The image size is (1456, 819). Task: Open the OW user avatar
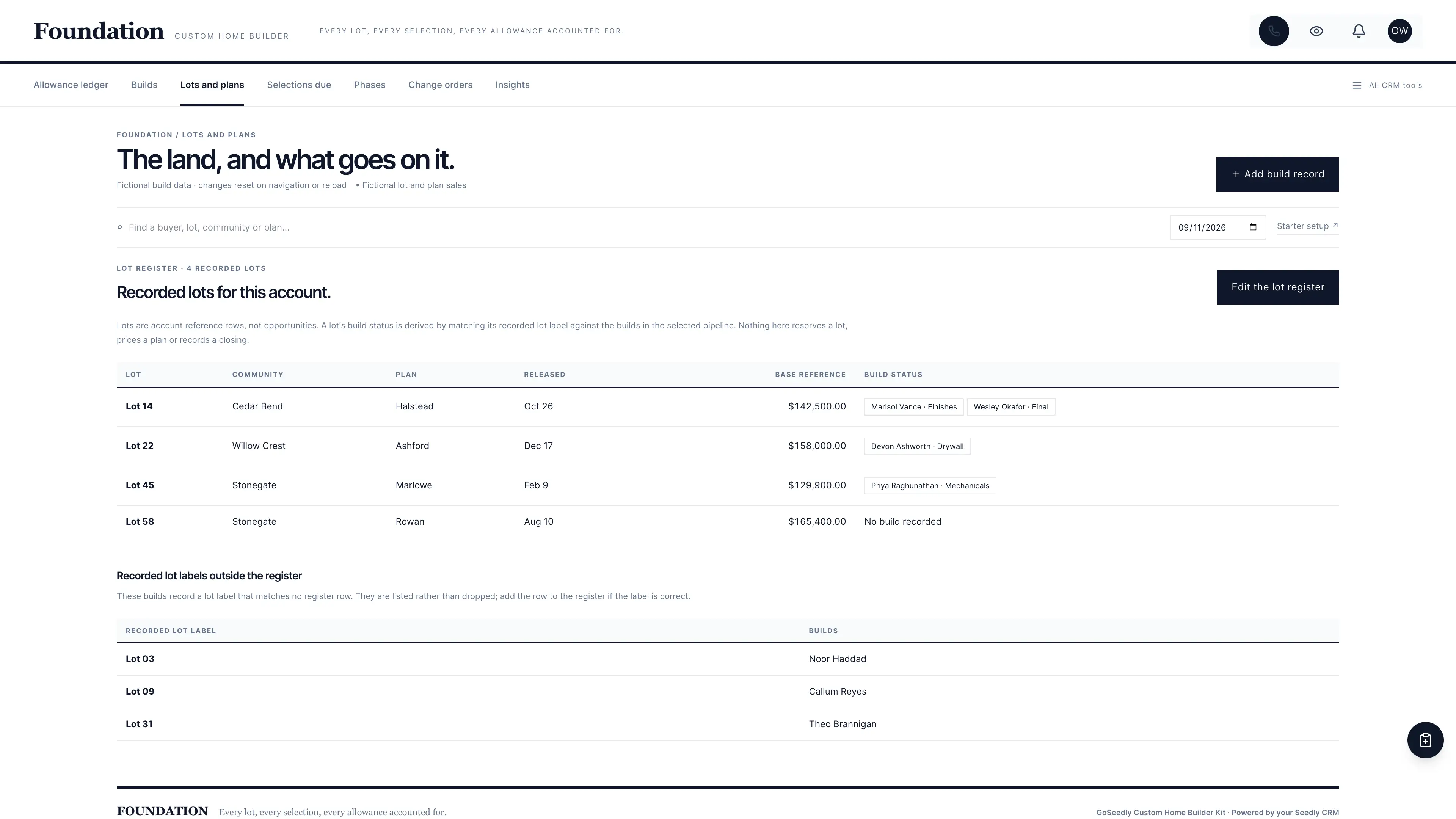[1400, 31]
